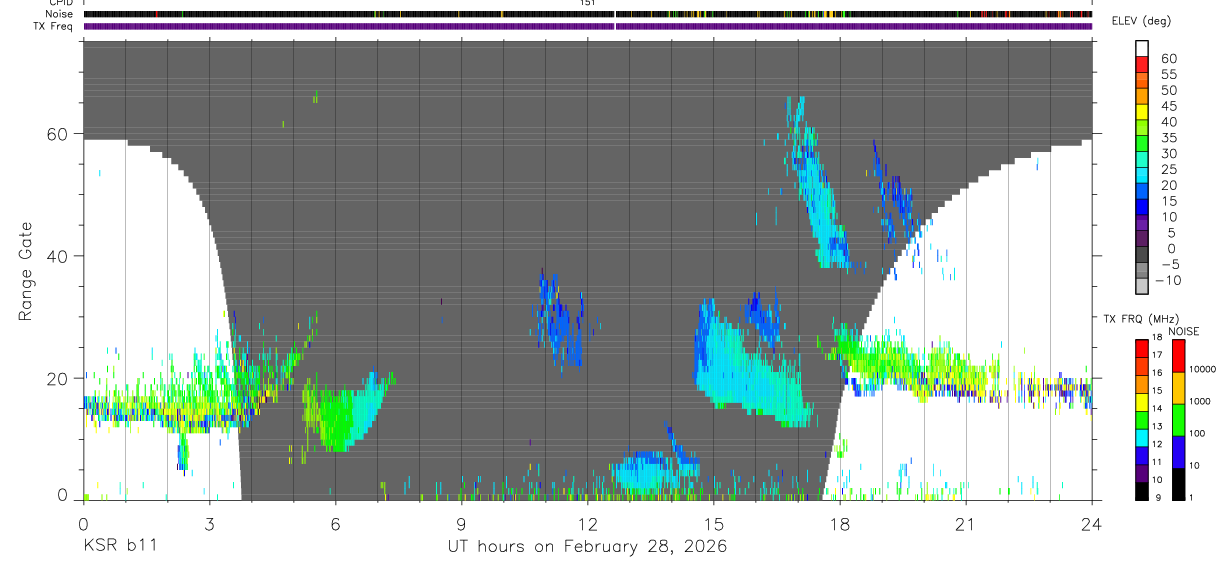Click the "NOISE" legend title

click(1183, 331)
